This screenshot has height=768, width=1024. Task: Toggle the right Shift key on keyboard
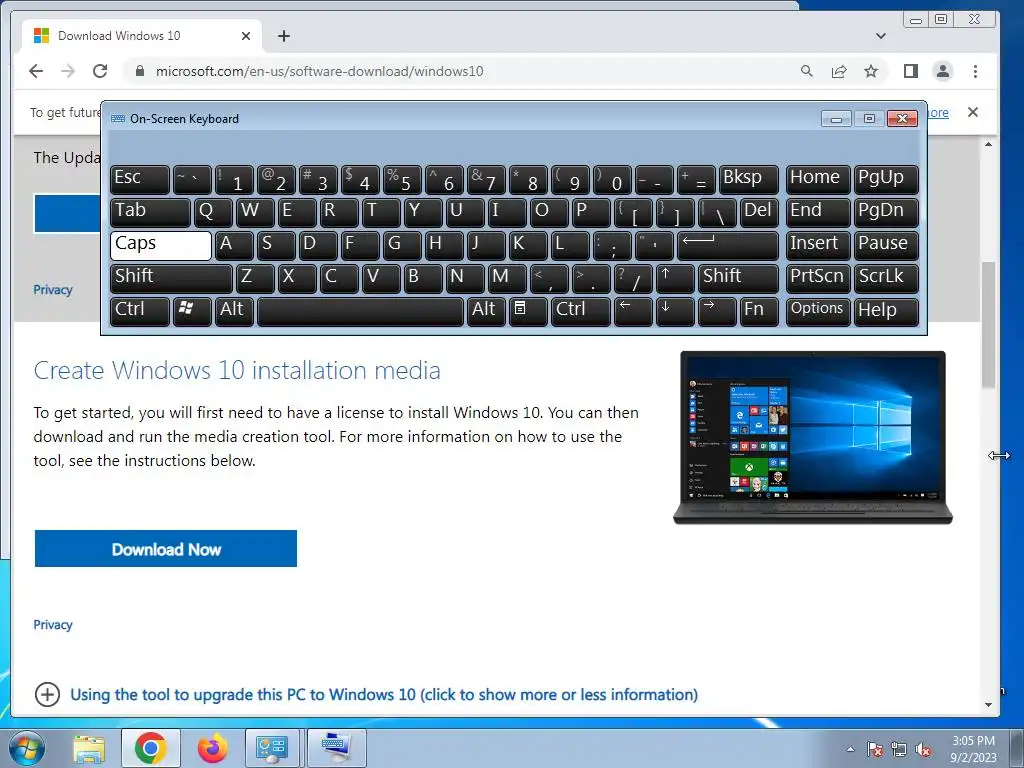[x=739, y=278]
